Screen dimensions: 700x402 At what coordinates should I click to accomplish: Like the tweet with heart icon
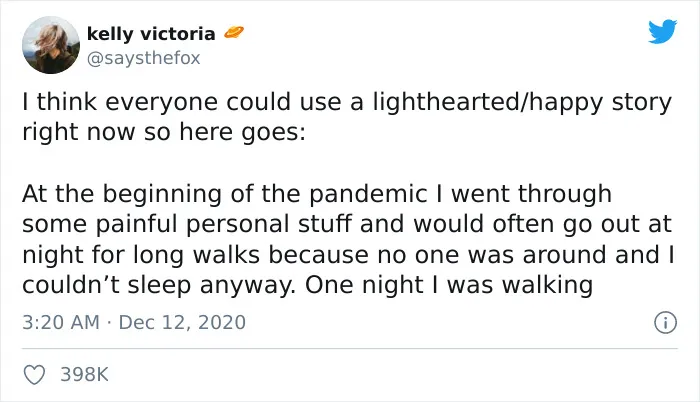click(x=34, y=374)
